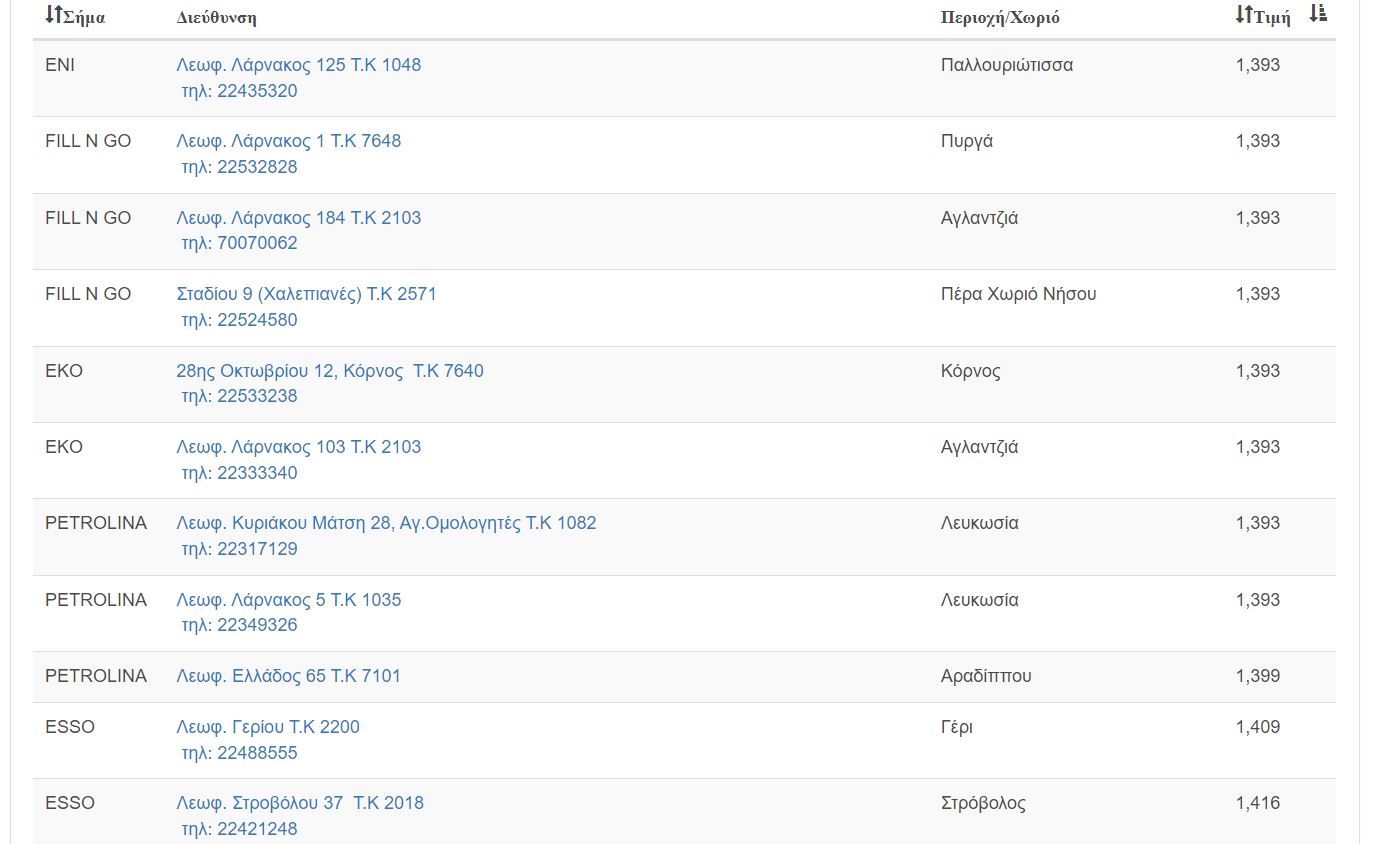The width and height of the screenshot is (1397, 844).
Task: Click phone number τηλ: 22435320
Action: point(239,91)
